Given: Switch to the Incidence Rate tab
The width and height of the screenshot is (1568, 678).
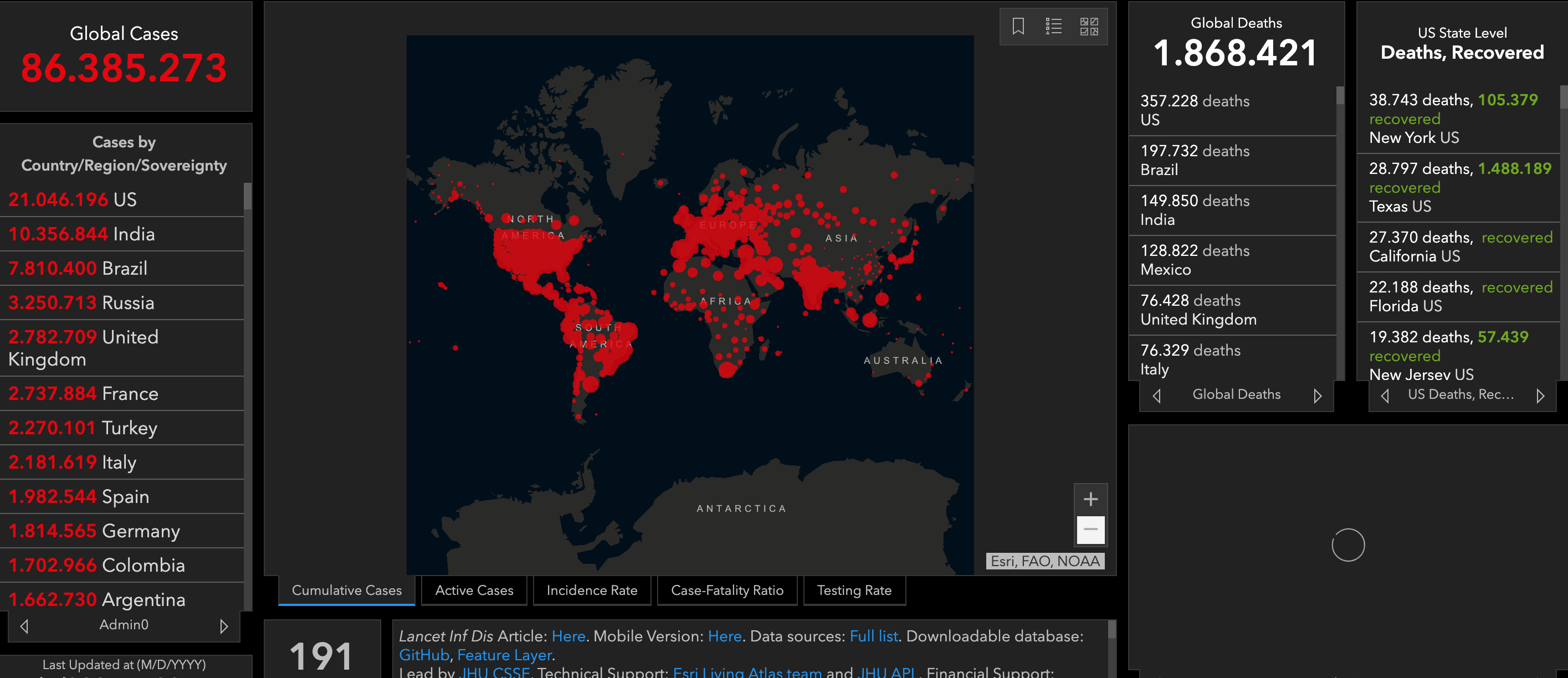Looking at the screenshot, I should click(x=591, y=590).
